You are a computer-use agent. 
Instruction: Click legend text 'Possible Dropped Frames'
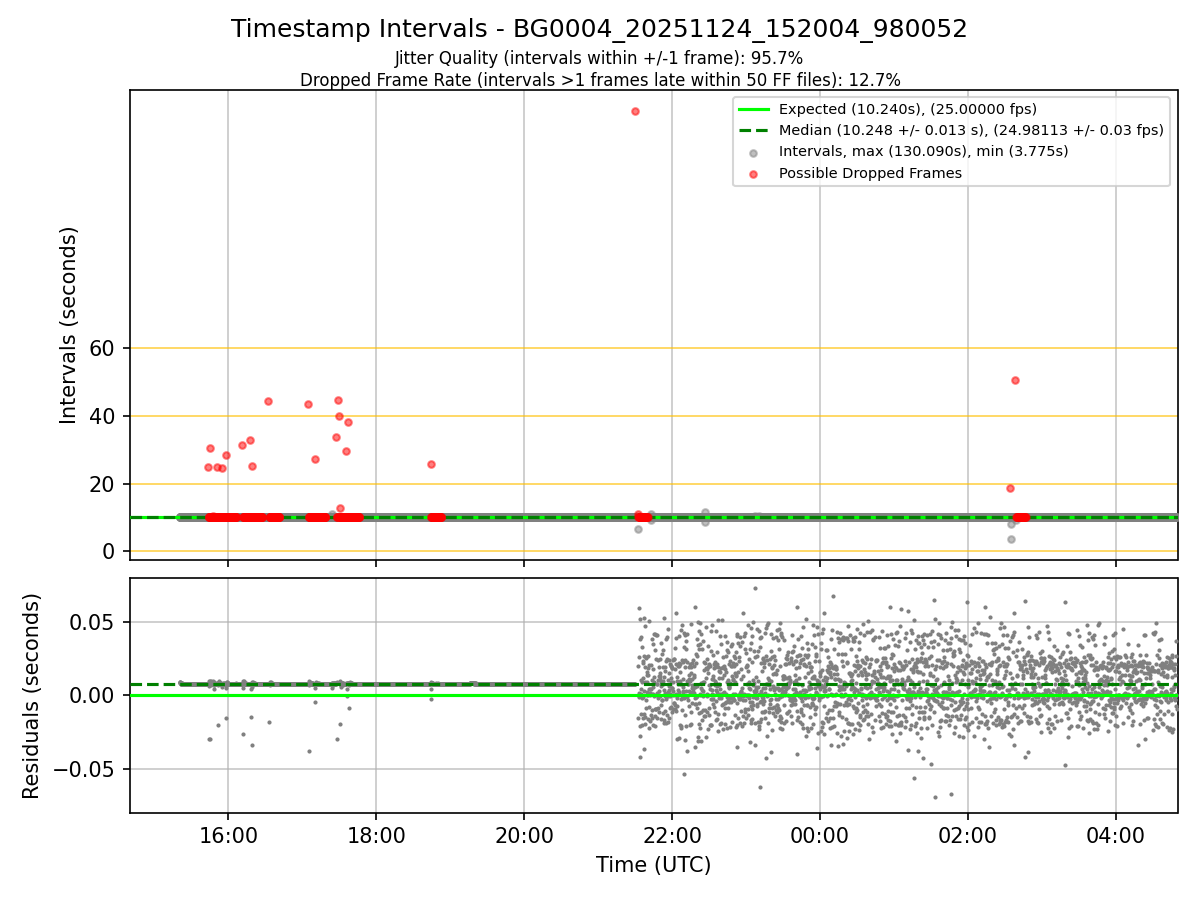(870, 173)
